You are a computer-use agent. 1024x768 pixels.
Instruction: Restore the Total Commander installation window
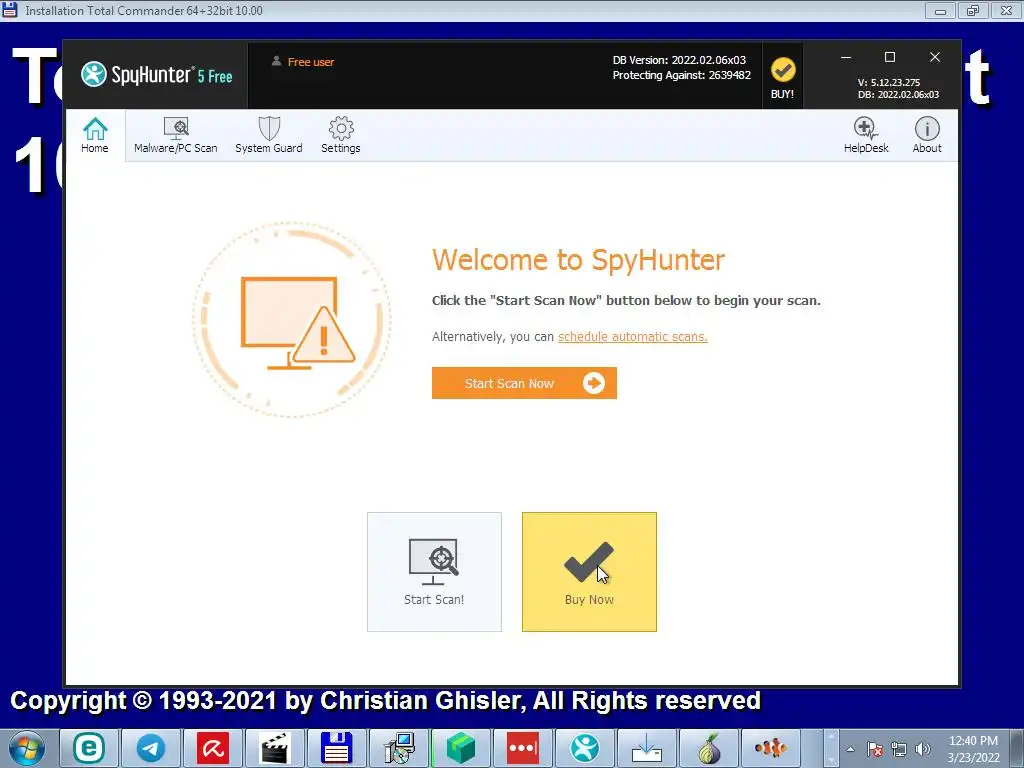click(x=973, y=10)
